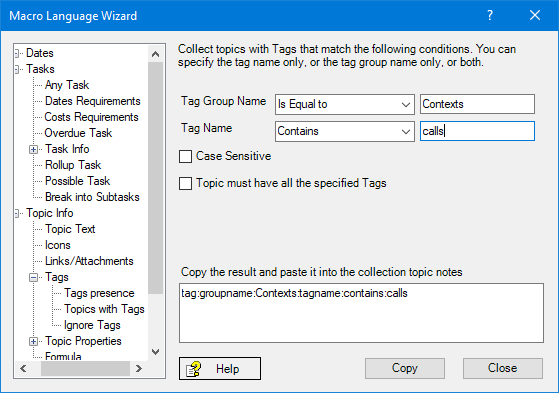Select Any Task in the tree

67,85
